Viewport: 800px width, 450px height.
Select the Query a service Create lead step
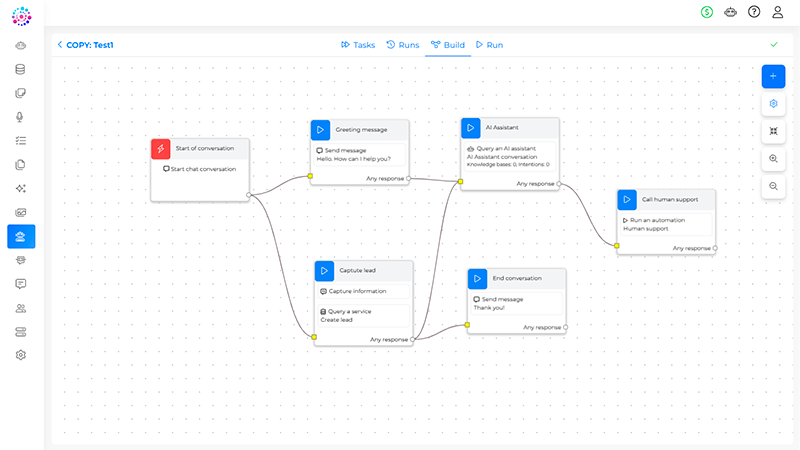coord(363,315)
